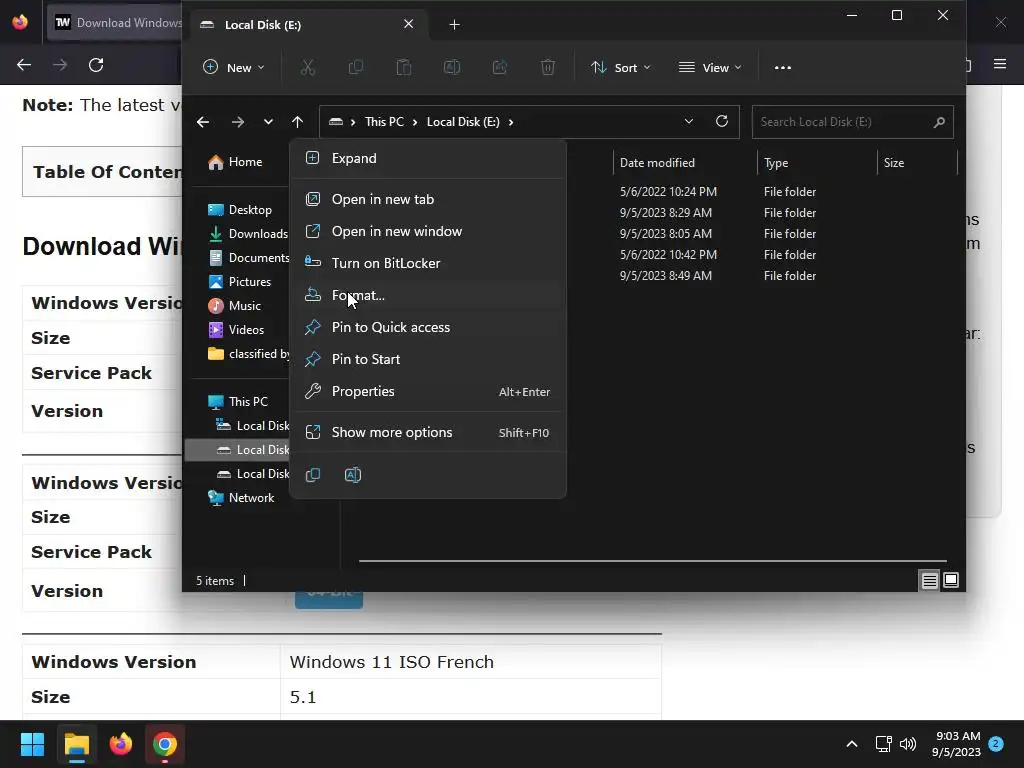Open Home in navigation pane

click(x=236, y=162)
